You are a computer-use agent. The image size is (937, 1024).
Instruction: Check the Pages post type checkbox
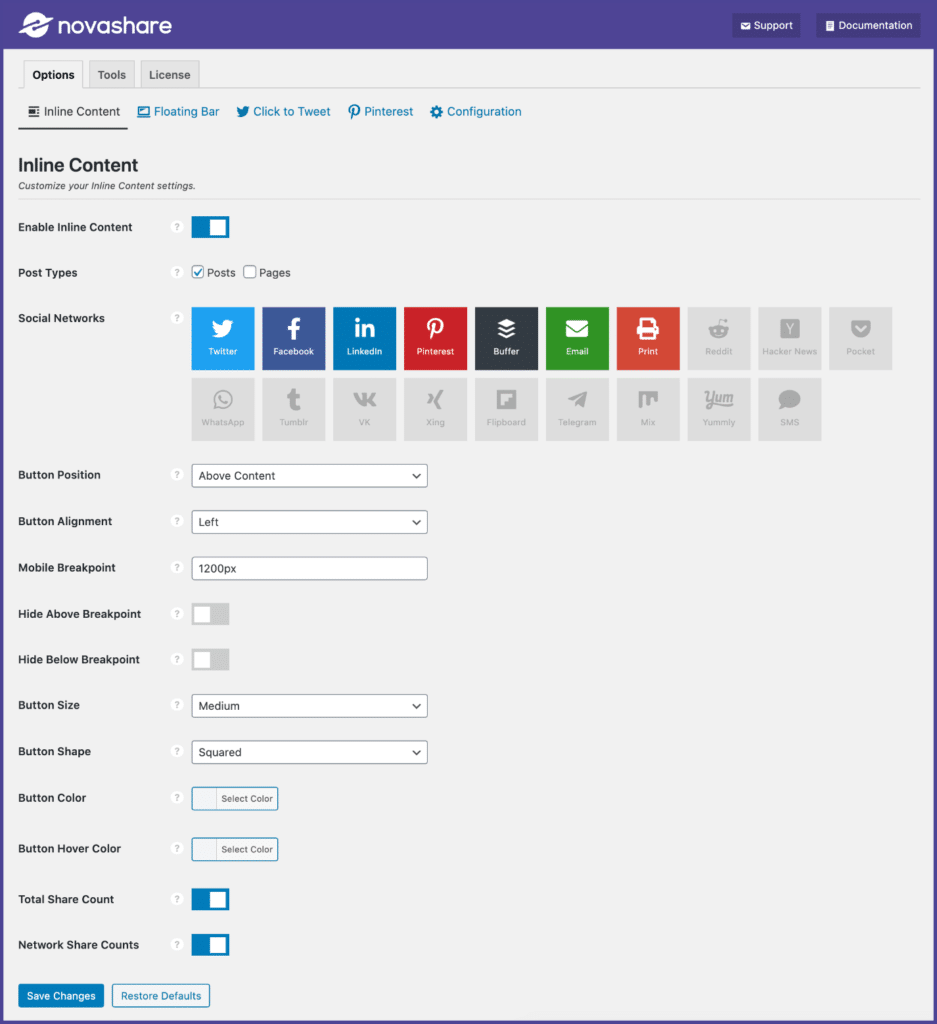point(250,272)
